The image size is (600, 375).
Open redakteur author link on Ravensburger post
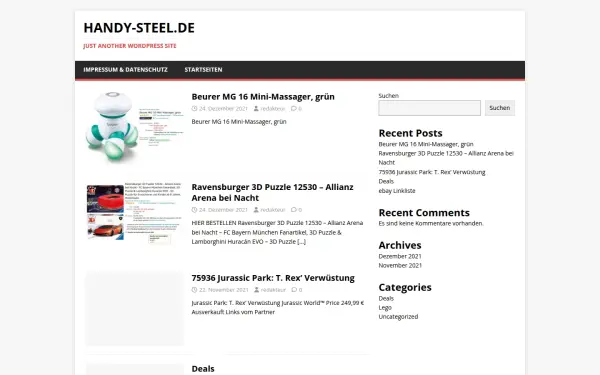[273, 210]
